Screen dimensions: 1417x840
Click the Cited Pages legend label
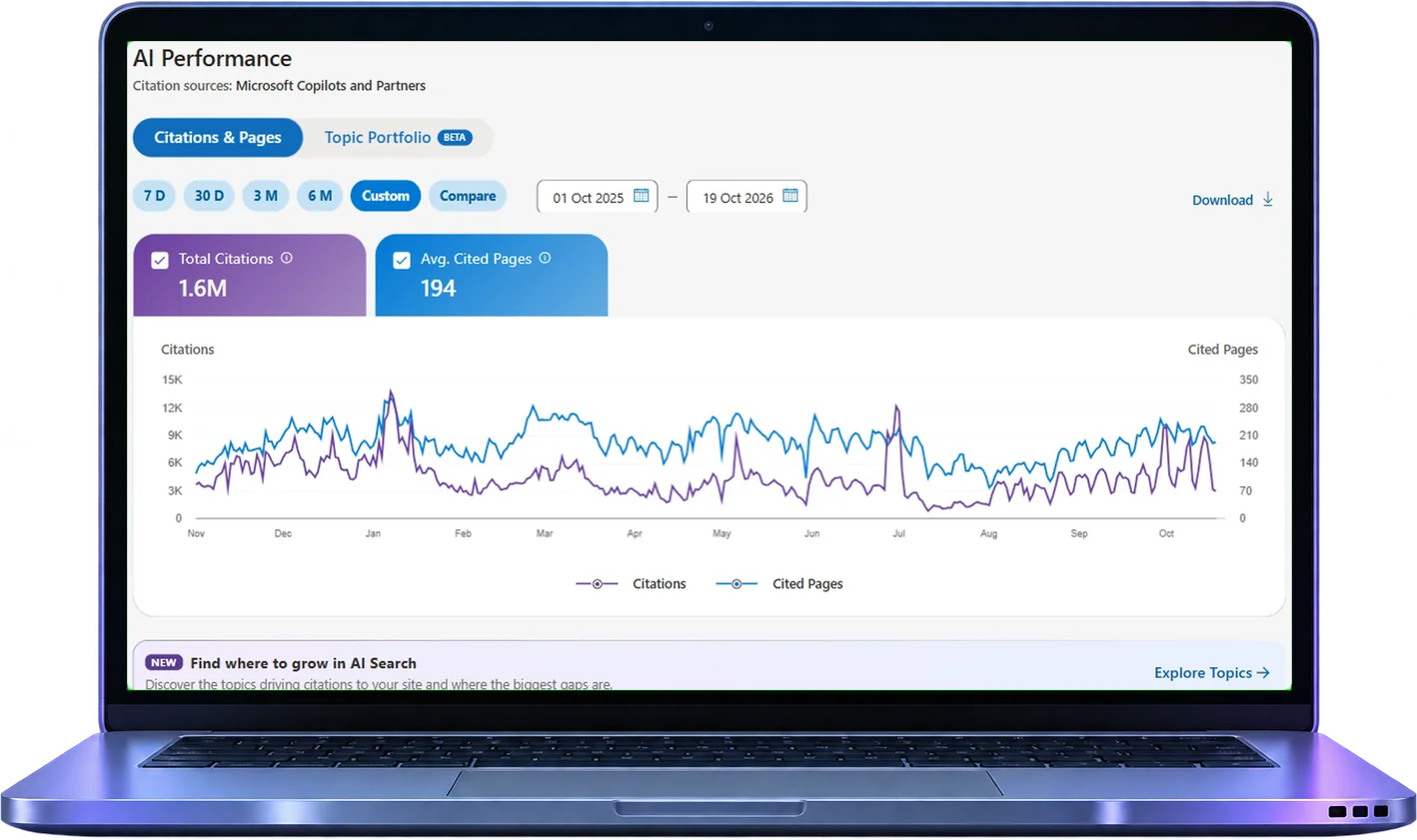pos(807,584)
